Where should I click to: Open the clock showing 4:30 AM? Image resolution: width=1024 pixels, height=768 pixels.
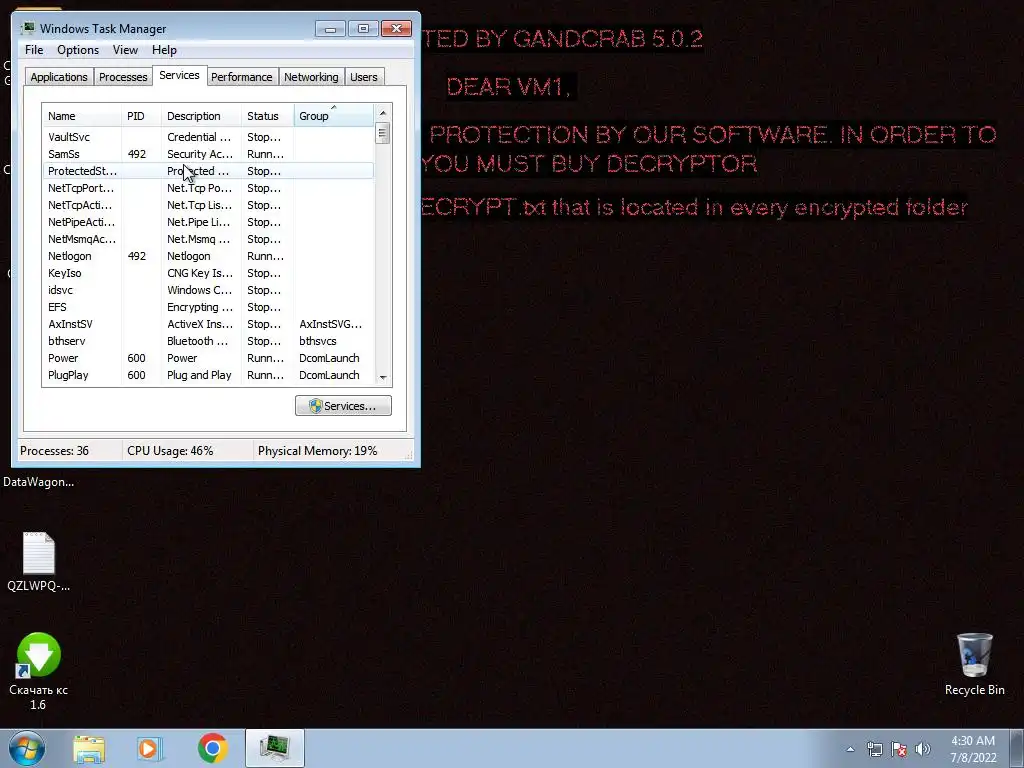(973, 749)
